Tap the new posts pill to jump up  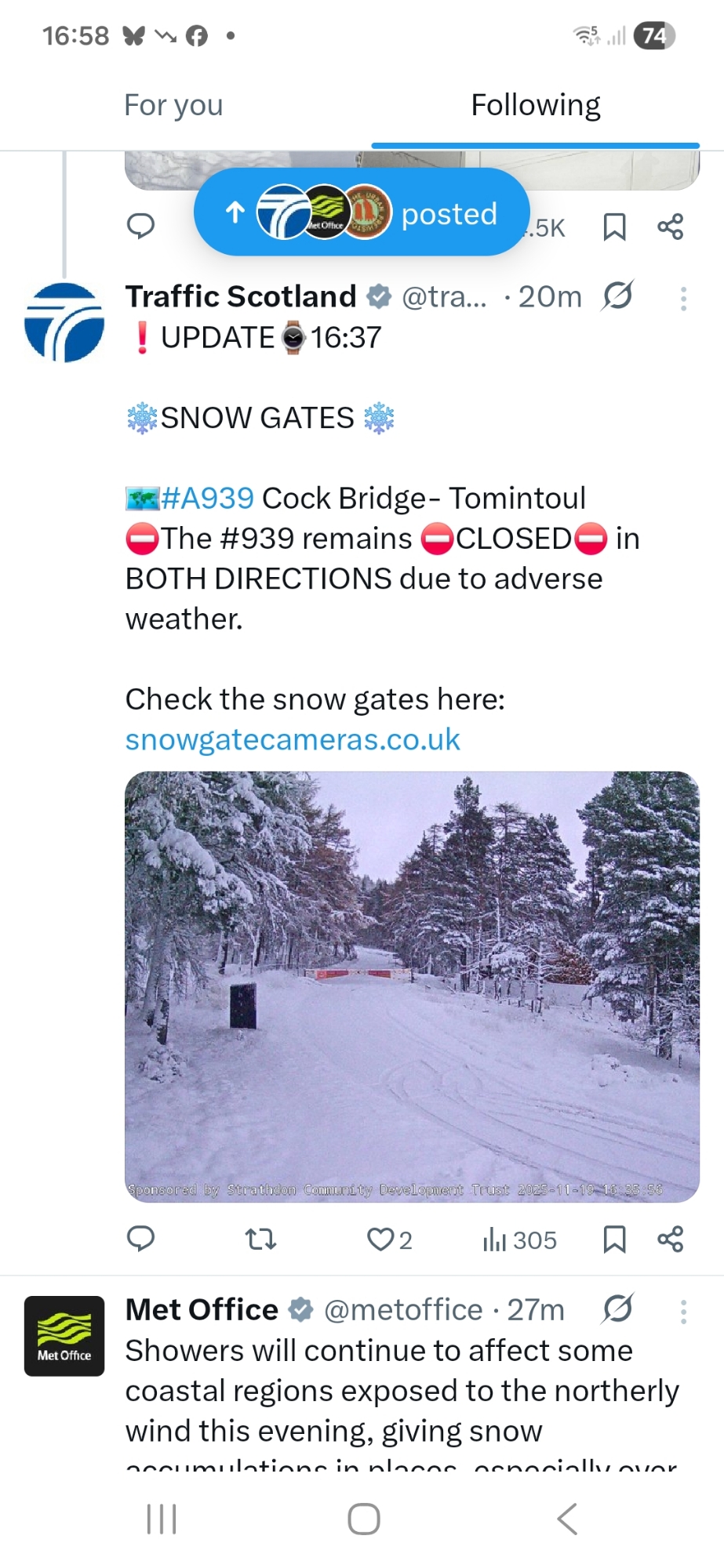(362, 212)
